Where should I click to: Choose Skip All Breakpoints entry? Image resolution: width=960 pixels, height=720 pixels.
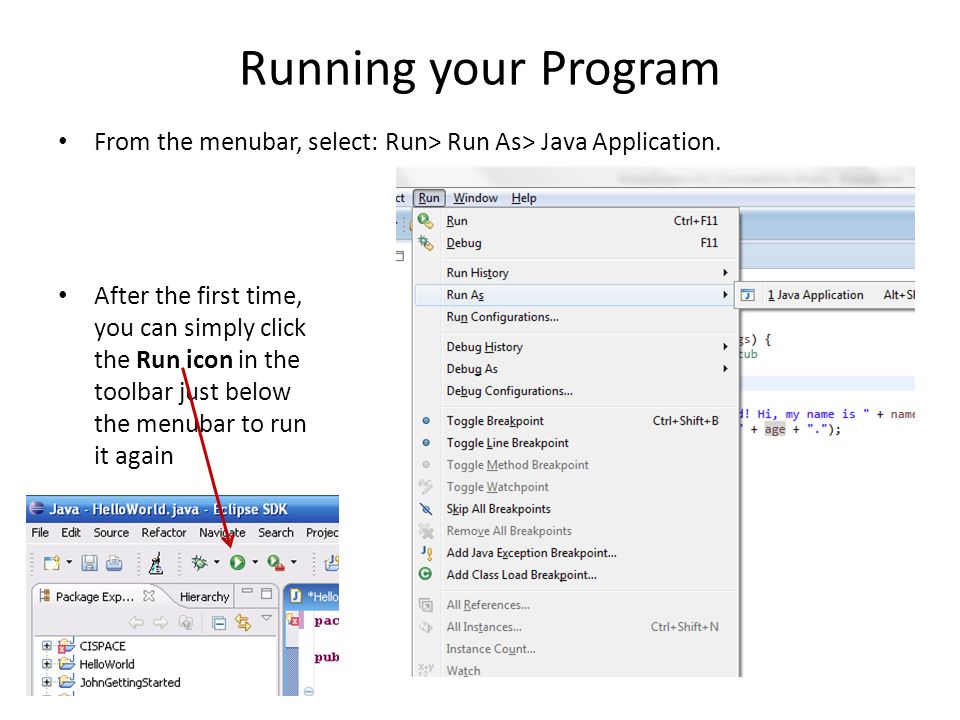click(576, 509)
